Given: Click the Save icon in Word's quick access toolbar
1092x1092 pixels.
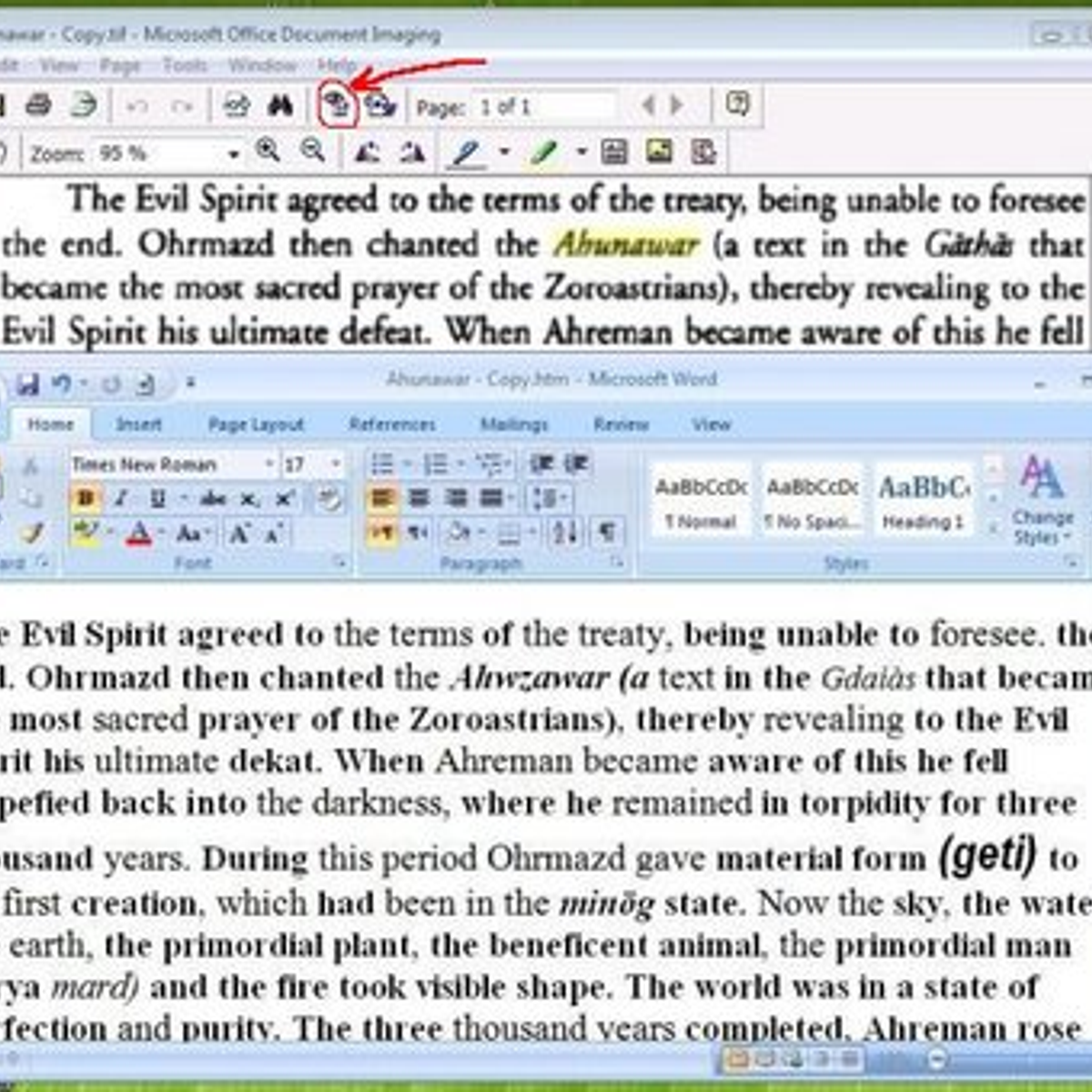Looking at the screenshot, I should [27, 384].
